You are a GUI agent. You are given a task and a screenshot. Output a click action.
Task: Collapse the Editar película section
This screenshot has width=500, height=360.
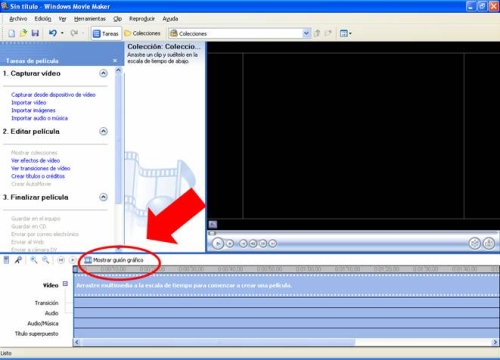click(x=104, y=131)
